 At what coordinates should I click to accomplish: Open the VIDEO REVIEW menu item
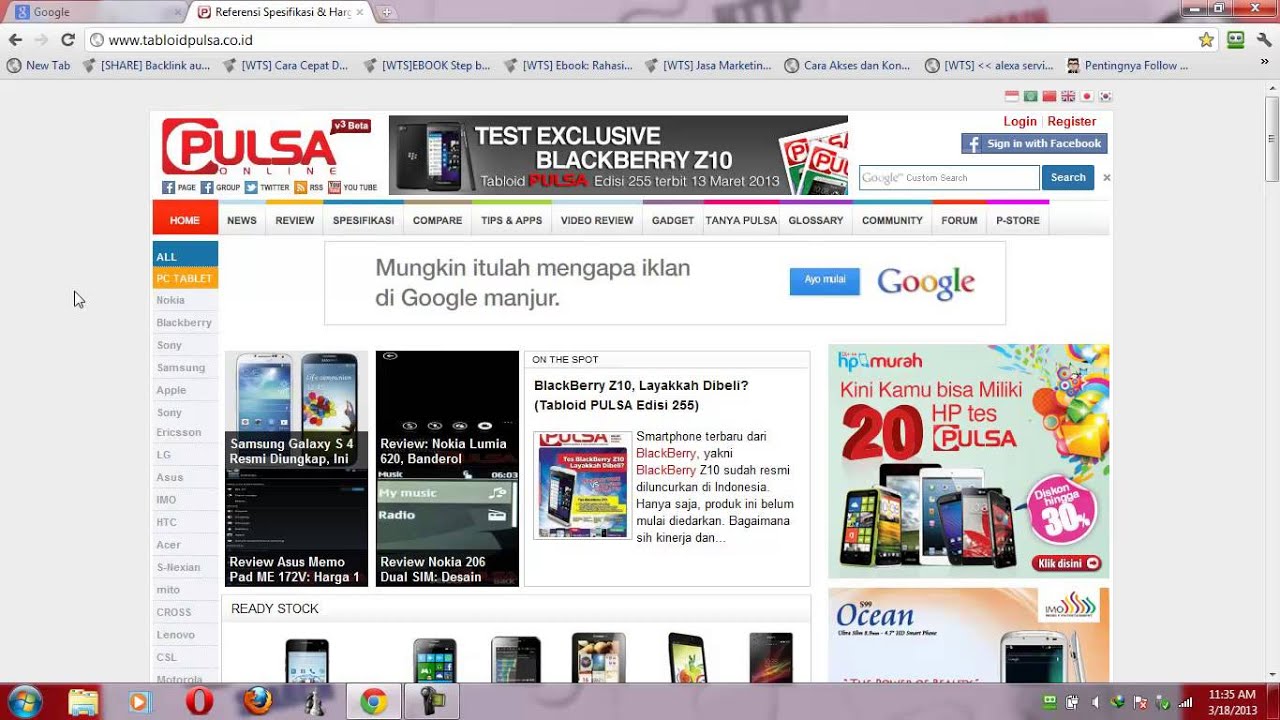[x=597, y=220]
